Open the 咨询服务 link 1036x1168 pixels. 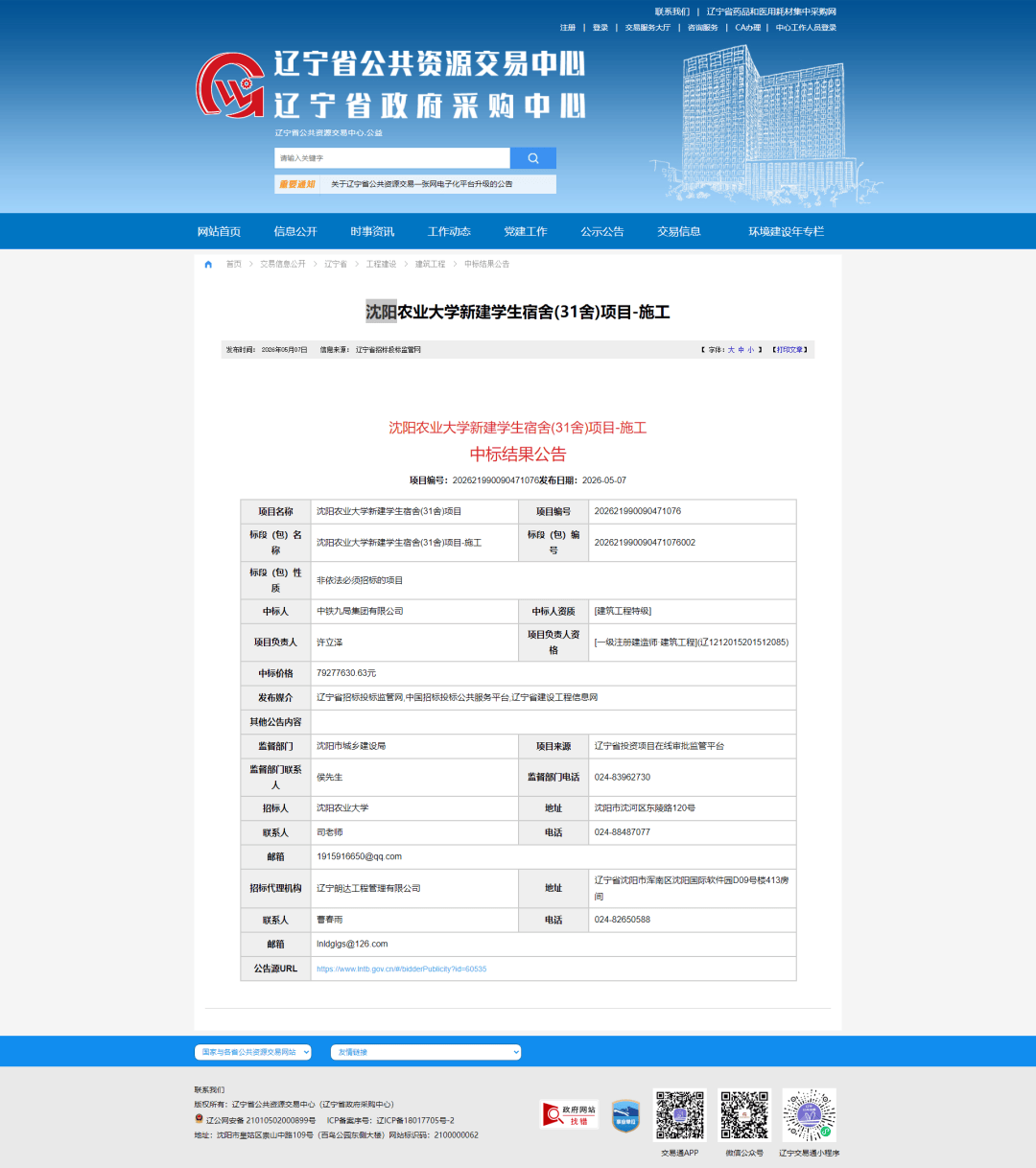(x=702, y=28)
